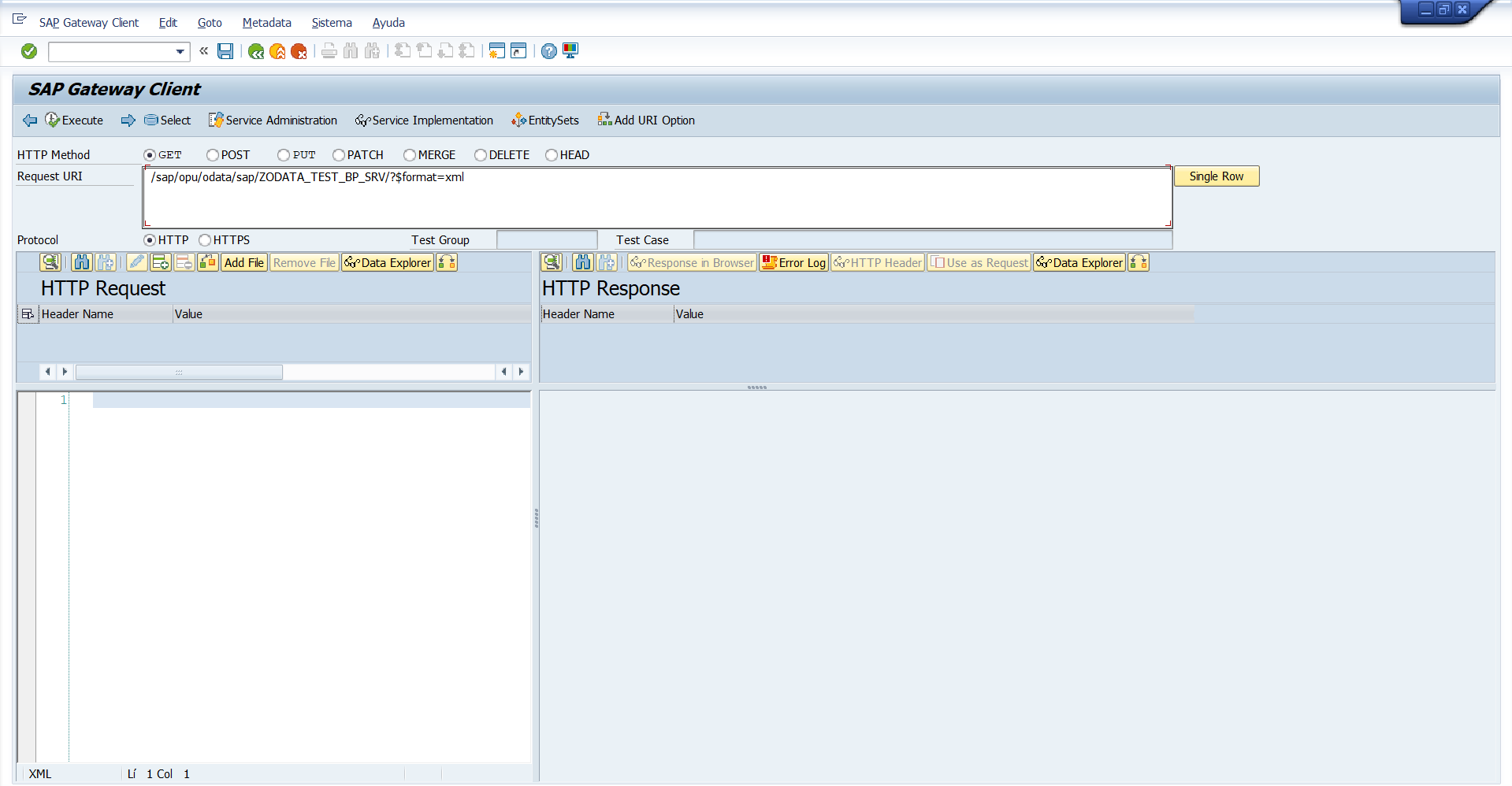
Task: Click the Add File button
Action: point(243,263)
